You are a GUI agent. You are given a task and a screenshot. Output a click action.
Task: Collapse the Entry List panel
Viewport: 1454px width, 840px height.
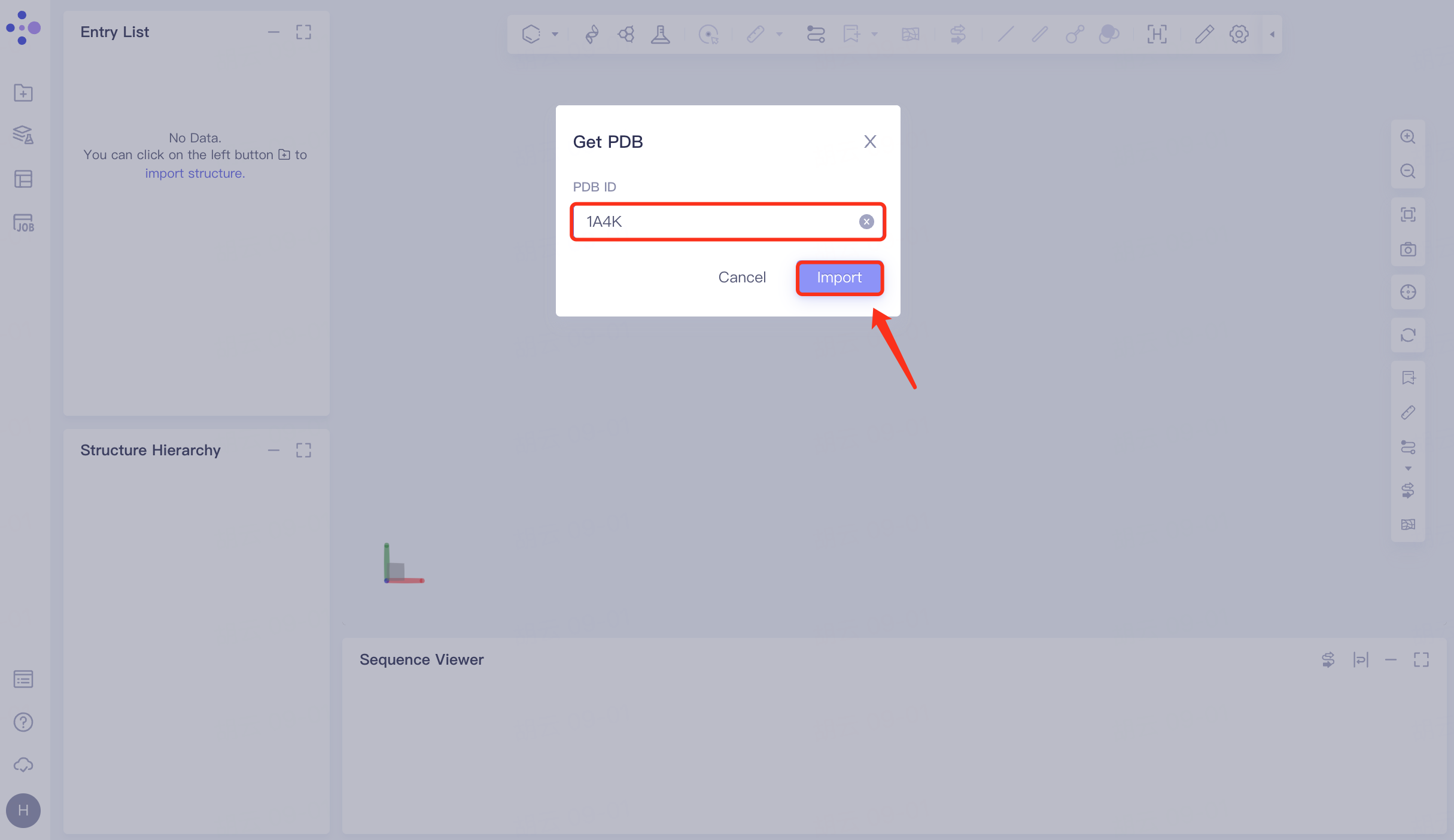274,32
